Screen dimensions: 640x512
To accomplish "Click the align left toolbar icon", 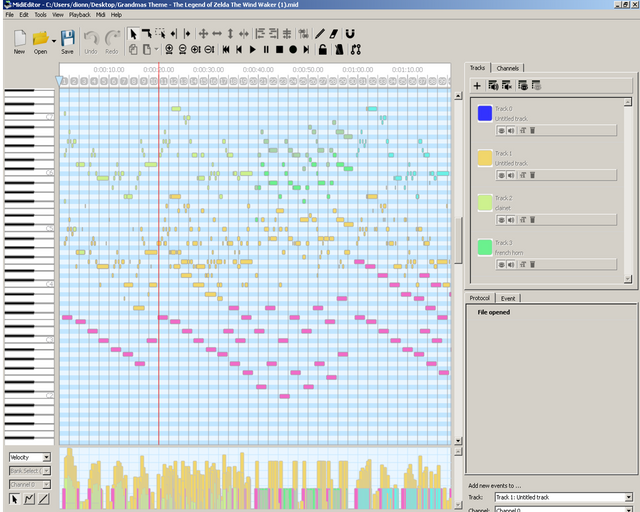I will [260, 33].
